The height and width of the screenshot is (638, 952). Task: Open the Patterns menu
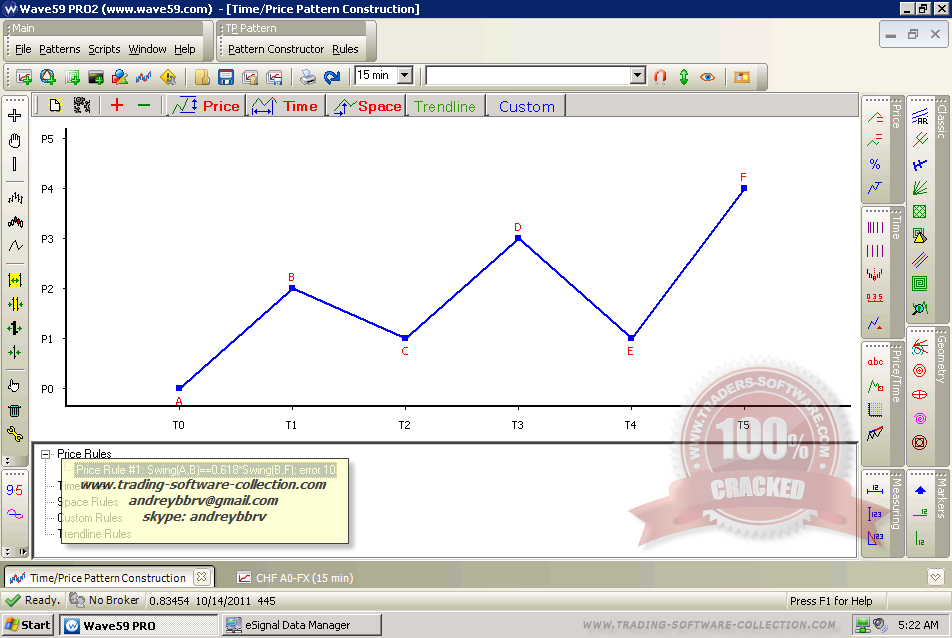60,49
